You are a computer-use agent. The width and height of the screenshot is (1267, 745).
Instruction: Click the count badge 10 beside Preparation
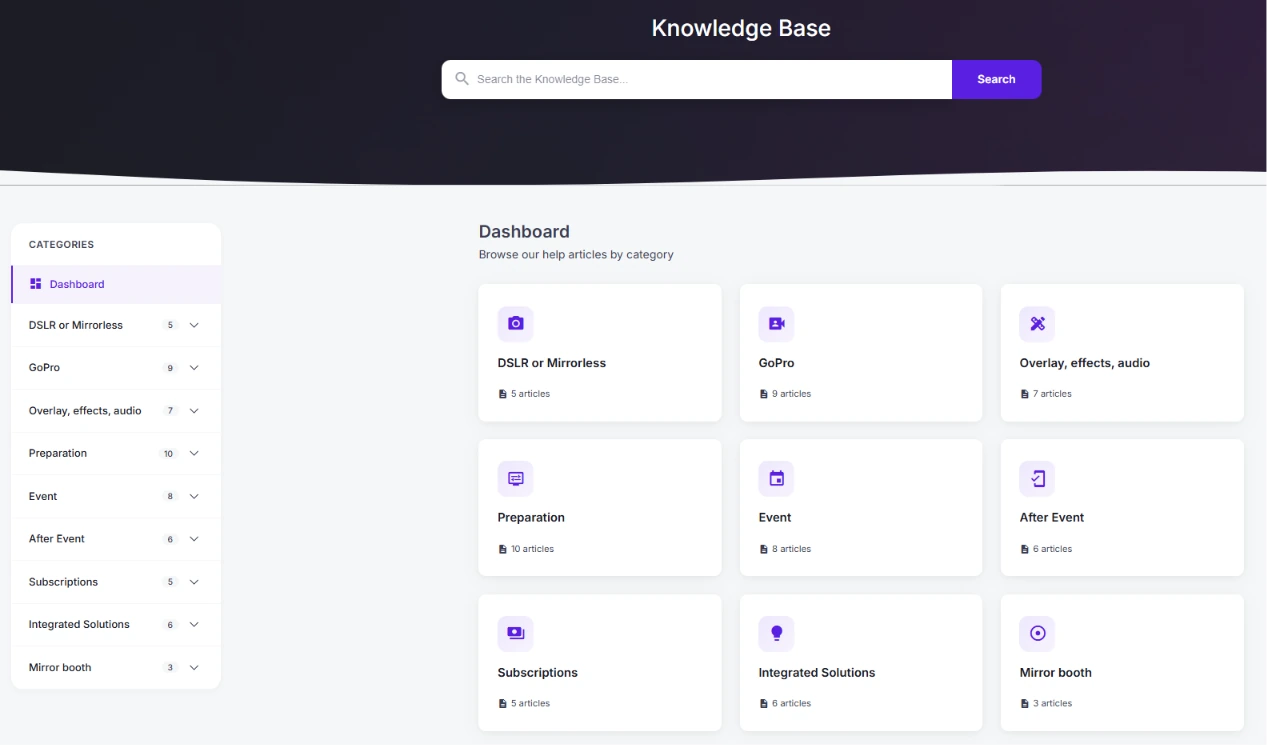pos(168,454)
